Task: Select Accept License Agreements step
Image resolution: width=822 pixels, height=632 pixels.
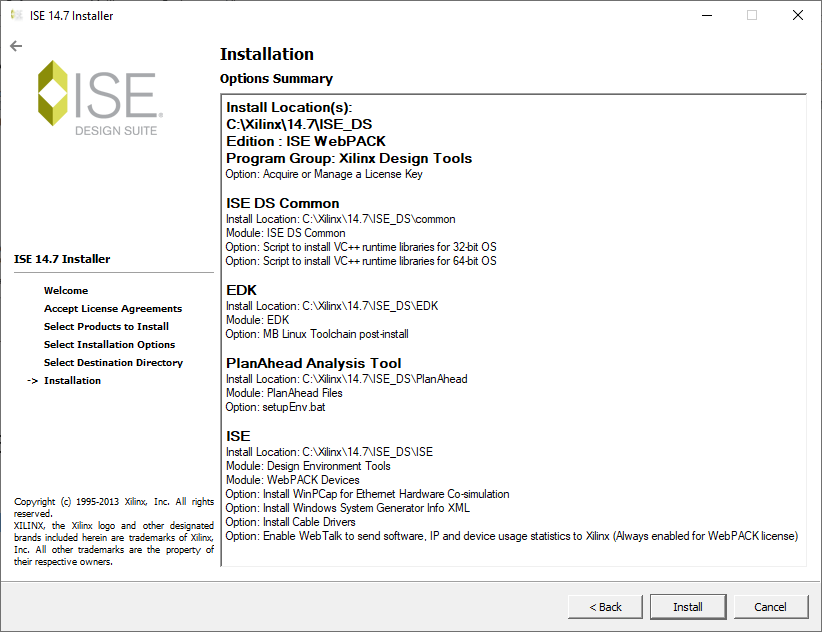Action: (113, 309)
